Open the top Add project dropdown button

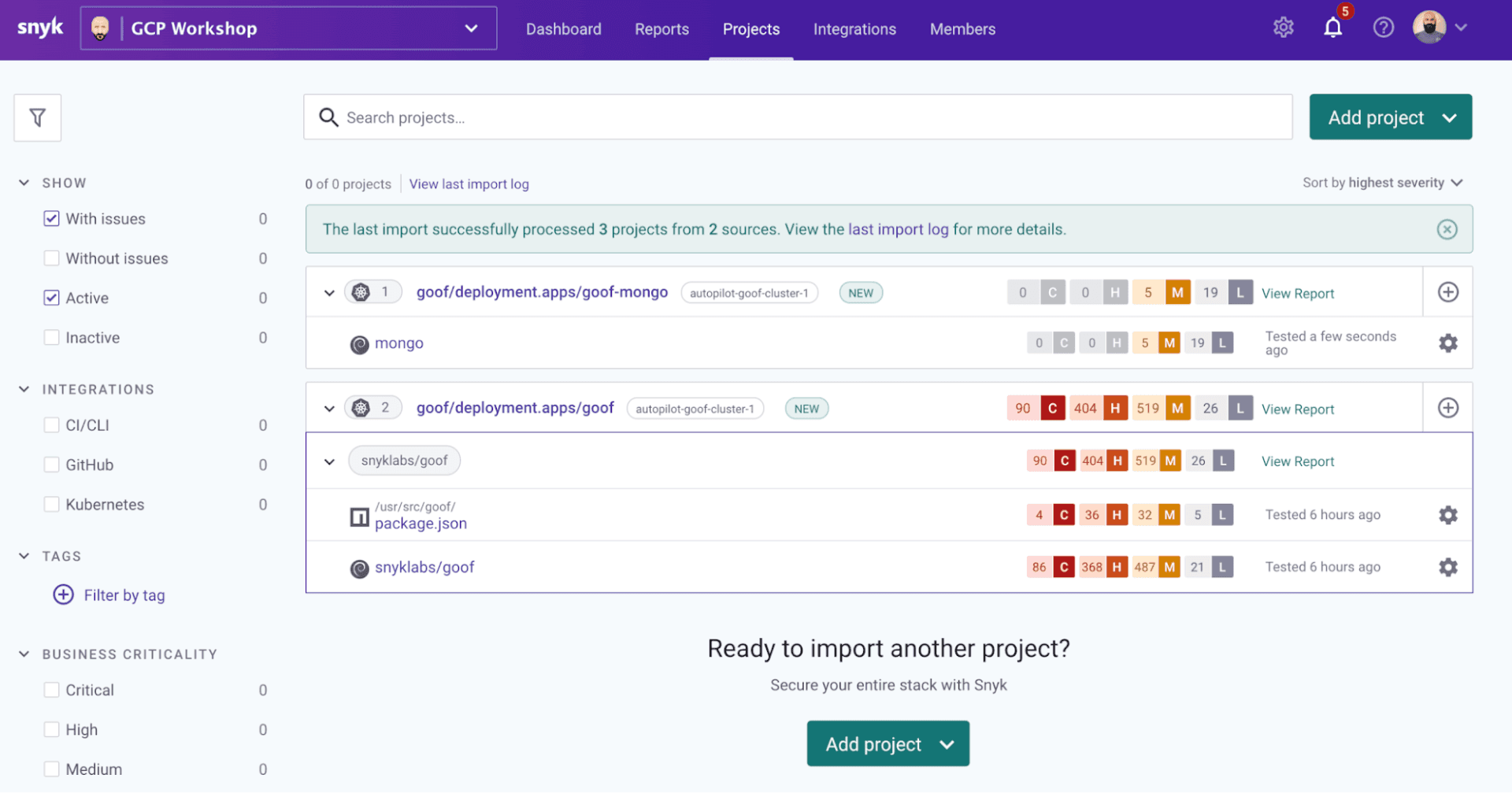[1391, 117]
